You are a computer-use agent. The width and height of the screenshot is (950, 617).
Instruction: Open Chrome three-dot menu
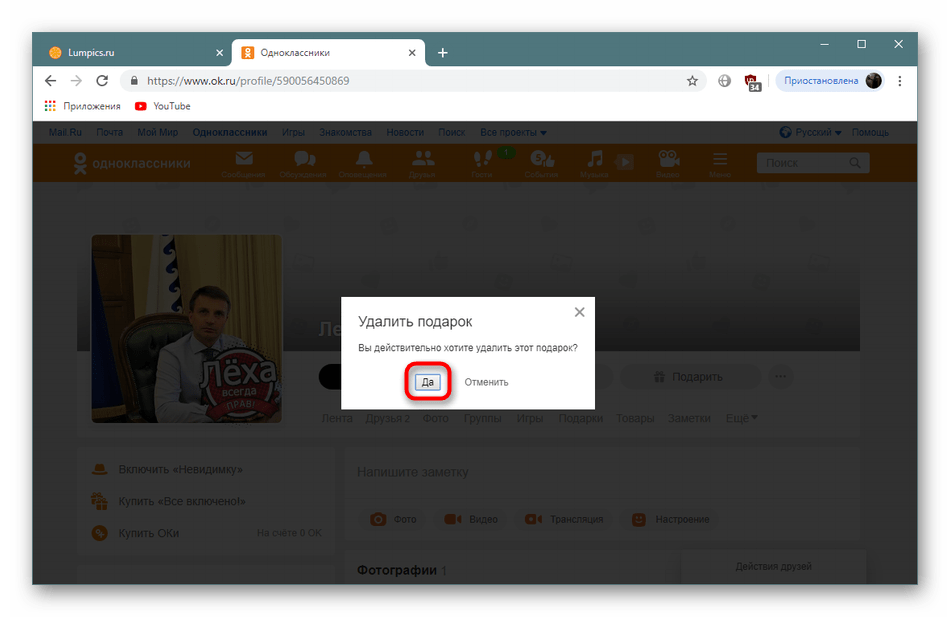pos(900,81)
